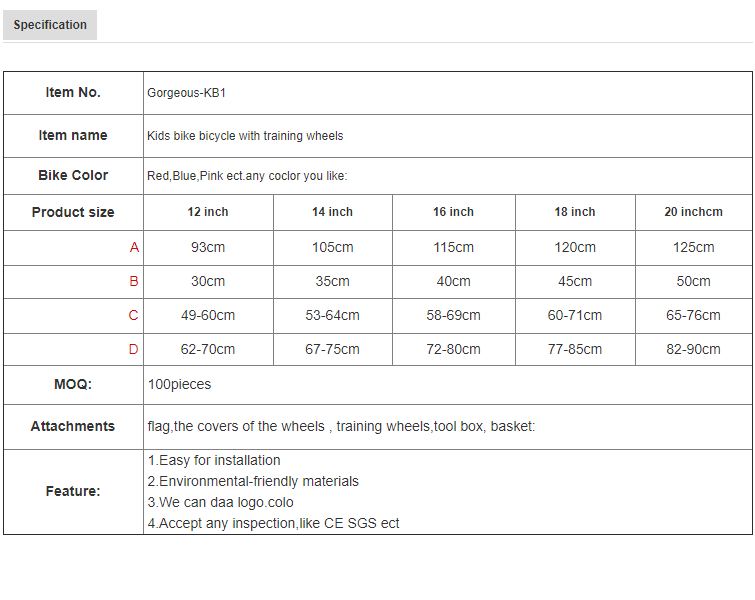Click the 18 inch column header

pos(575,212)
